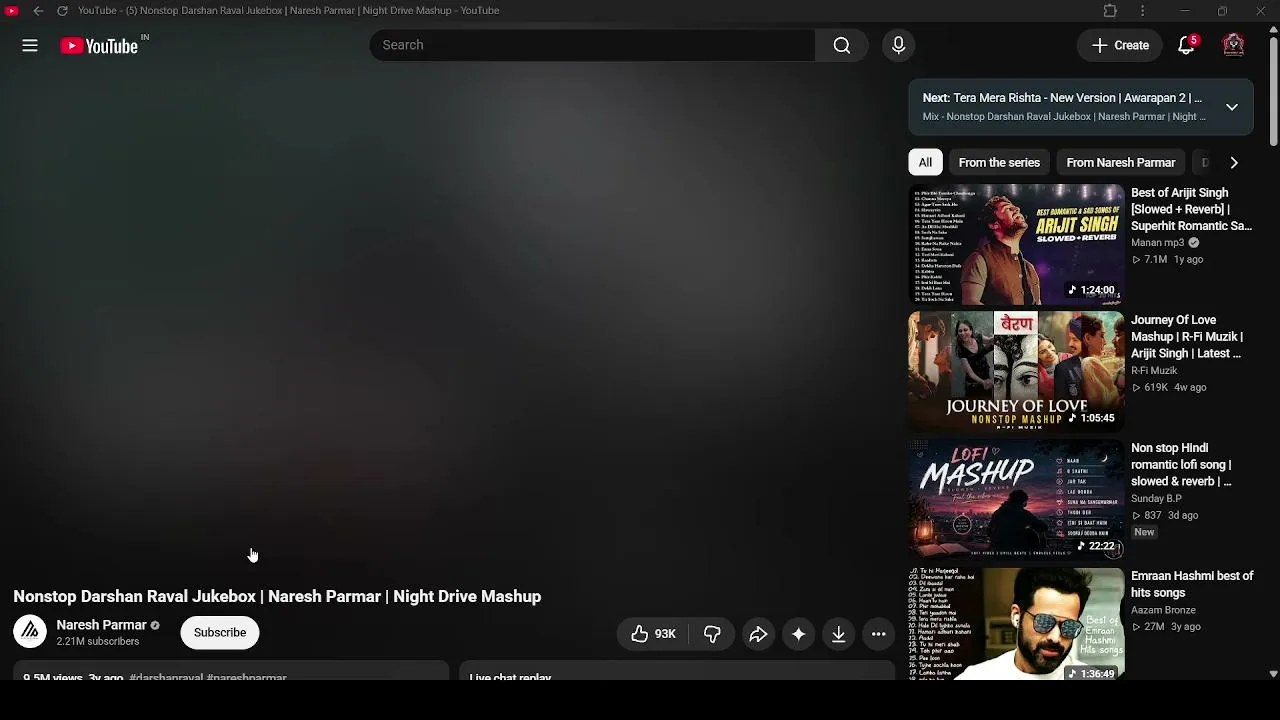Open Journey Of Love Mashup video title
Screen dimensions: 1280x720
point(1187,337)
